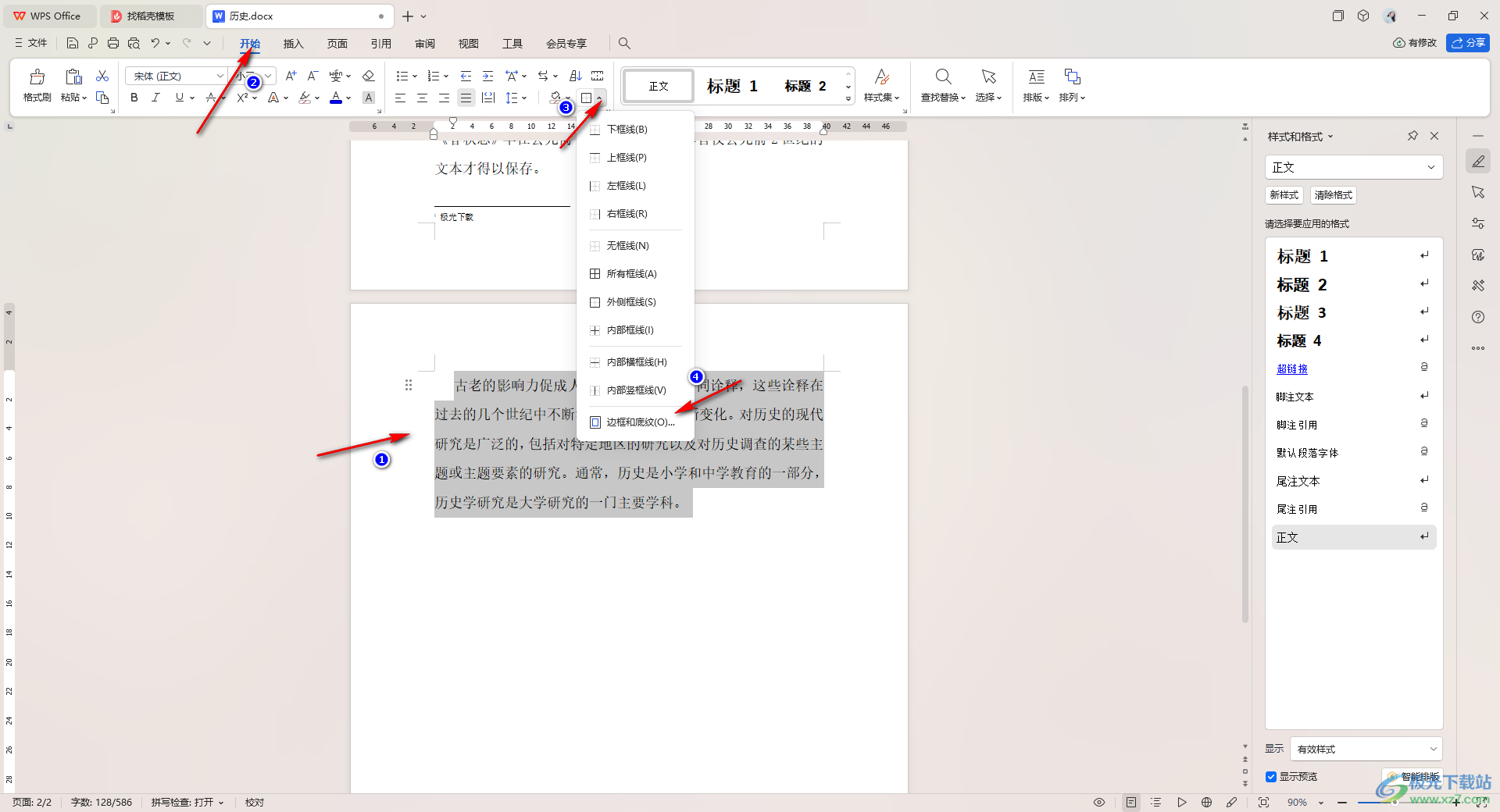Viewport: 1500px width, 812px height.
Task: Open the search magnifier in menu bar
Action: click(624, 43)
